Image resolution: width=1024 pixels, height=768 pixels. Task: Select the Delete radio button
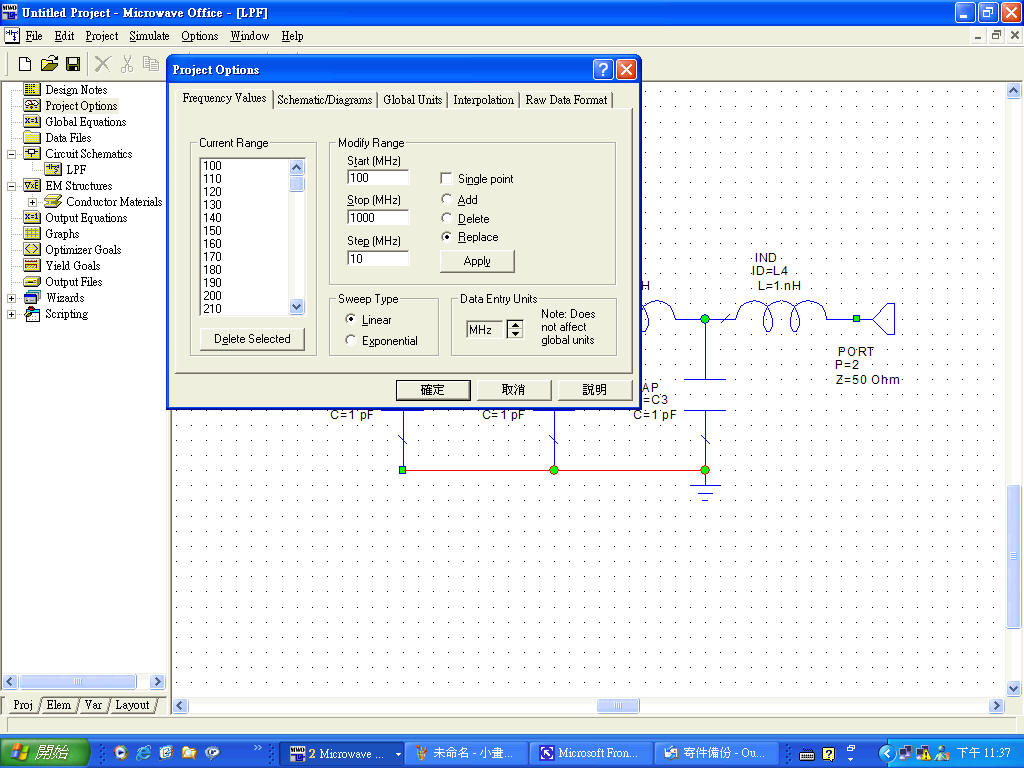pos(447,217)
